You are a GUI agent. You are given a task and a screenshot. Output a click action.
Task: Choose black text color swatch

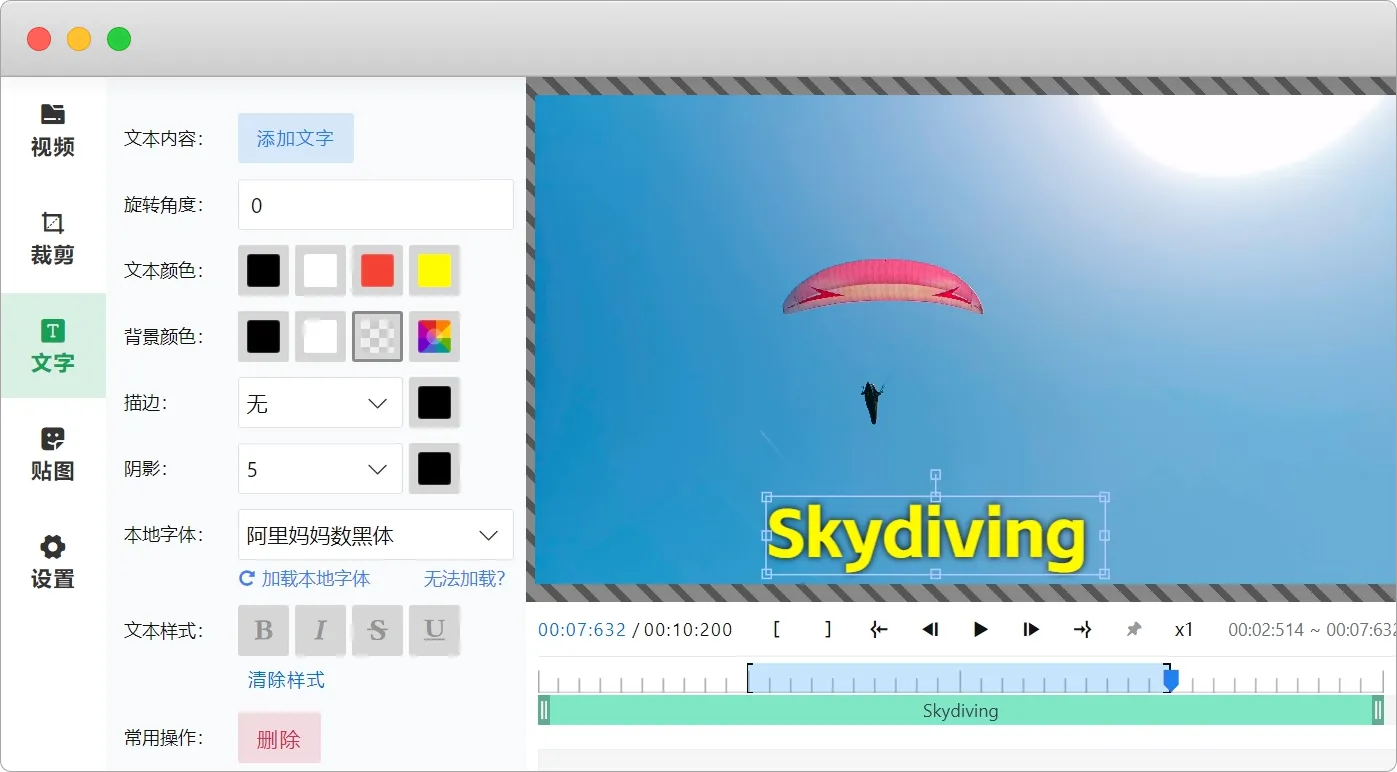264,270
